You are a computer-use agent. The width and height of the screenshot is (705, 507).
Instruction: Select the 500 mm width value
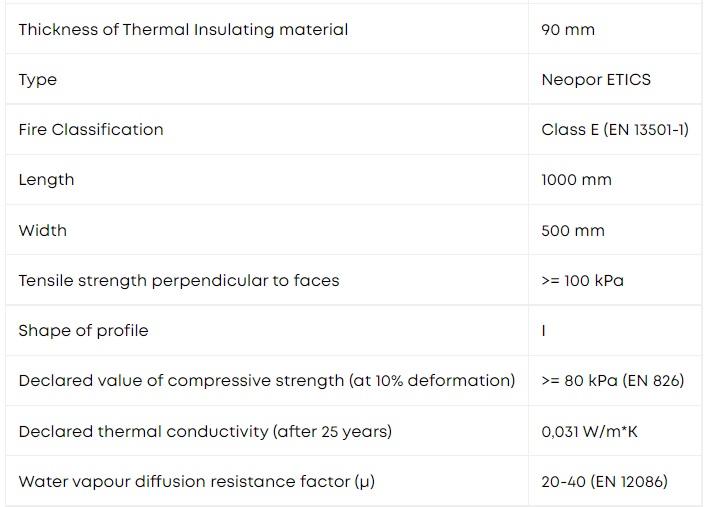click(573, 231)
